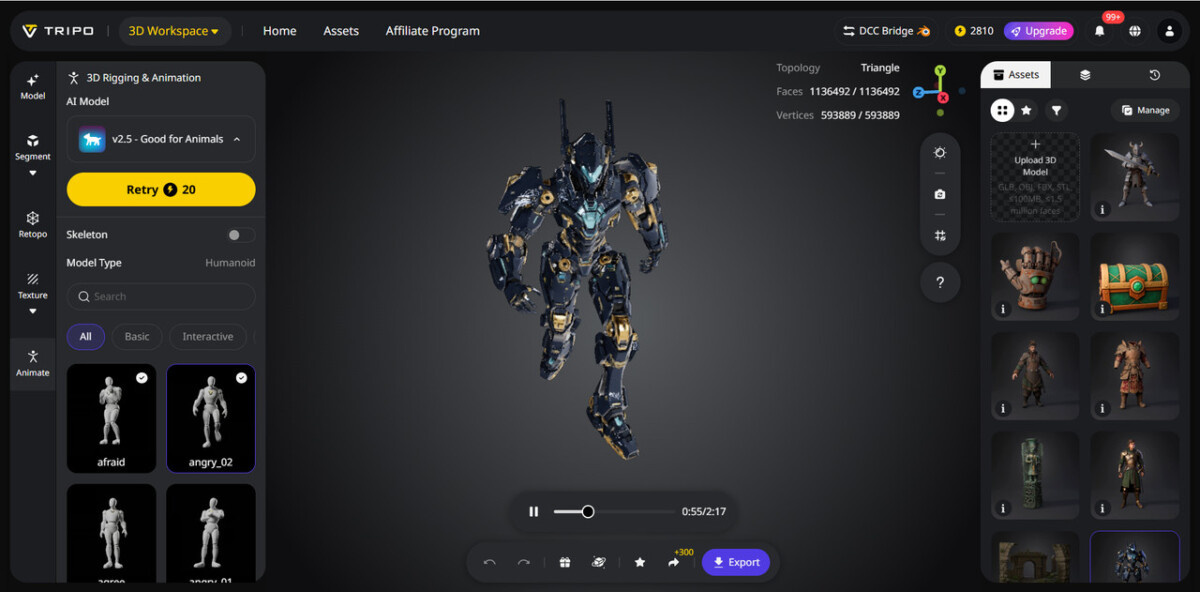Expand the Texture tool submenu arrow
Screen dimensions: 1200x592
point(32,311)
